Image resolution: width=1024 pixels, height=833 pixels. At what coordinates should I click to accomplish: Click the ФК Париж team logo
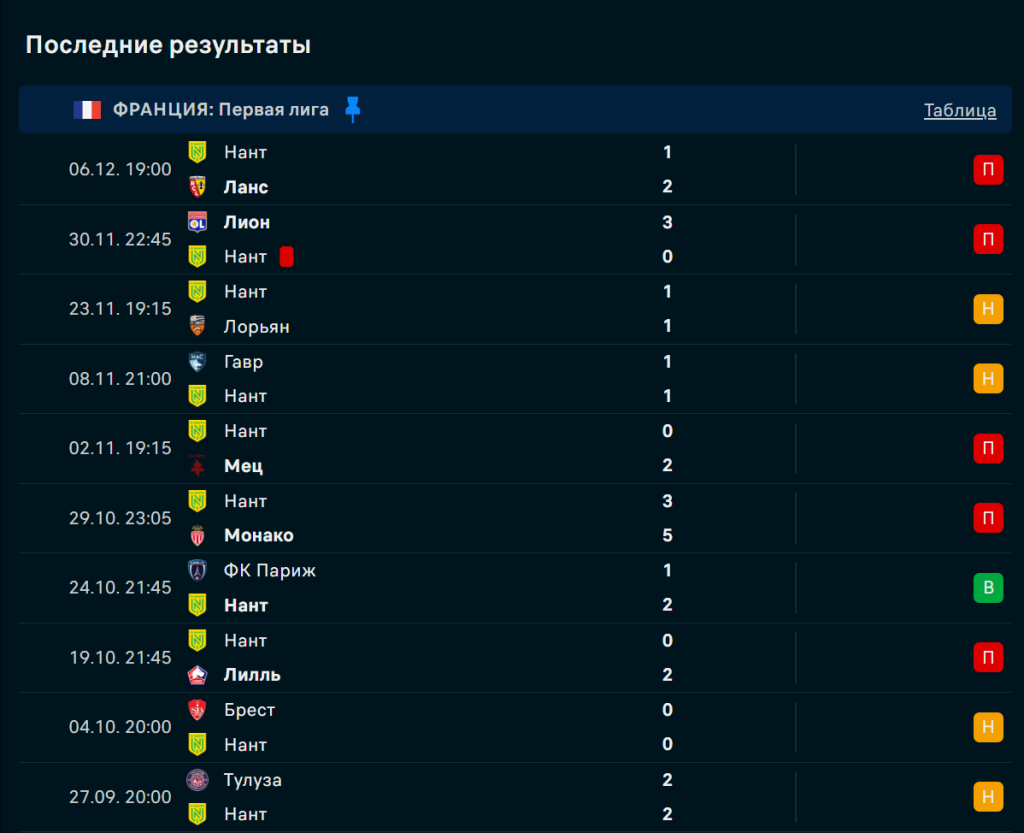click(x=197, y=570)
